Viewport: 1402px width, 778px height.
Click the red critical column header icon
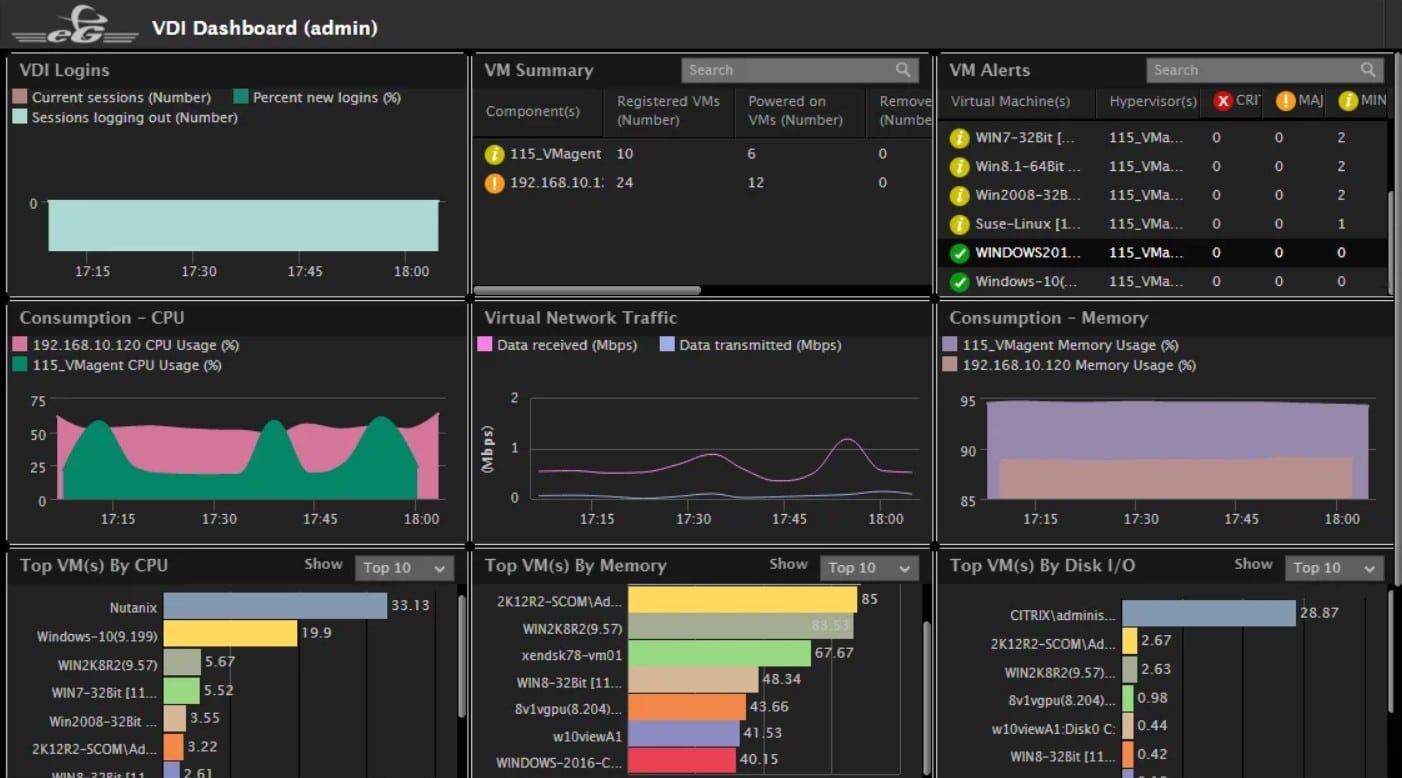(1222, 101)
